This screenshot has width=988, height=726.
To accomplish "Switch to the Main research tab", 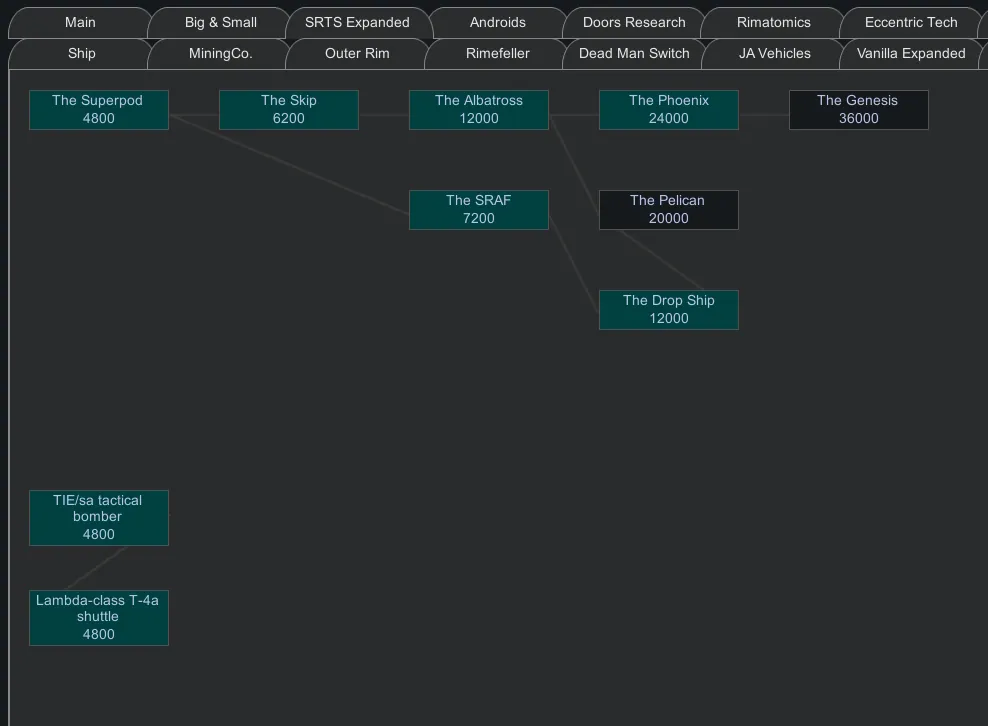I will pos(80,22).
